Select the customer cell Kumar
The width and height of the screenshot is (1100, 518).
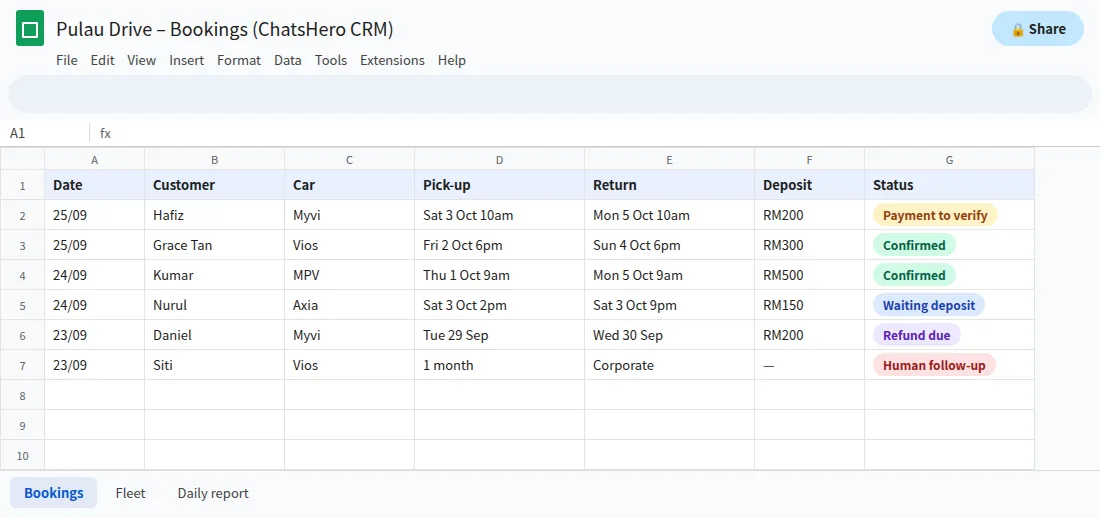(215, 275)
